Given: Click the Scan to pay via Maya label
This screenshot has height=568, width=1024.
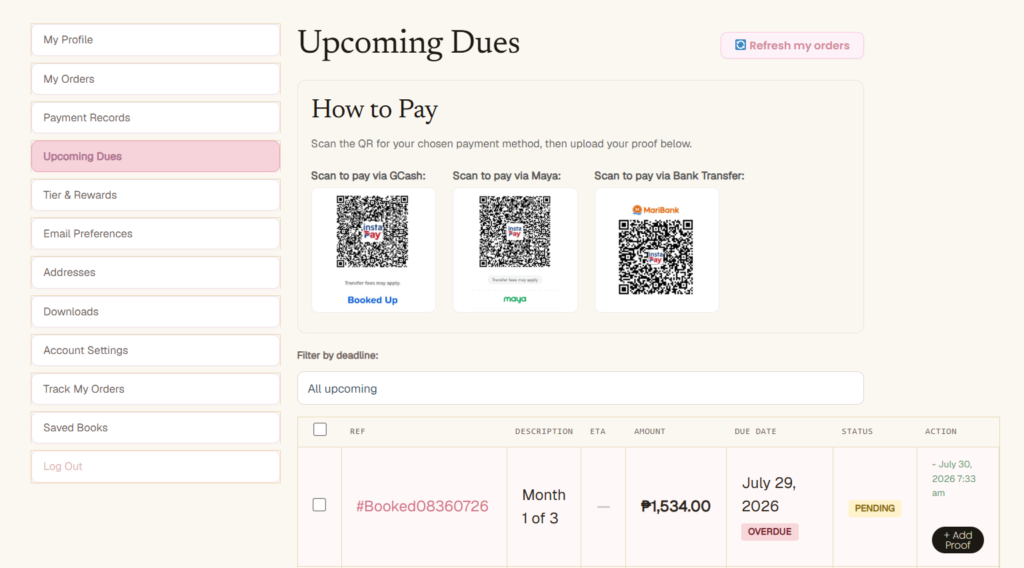Looking at the screenshot, I should [507, 176].
